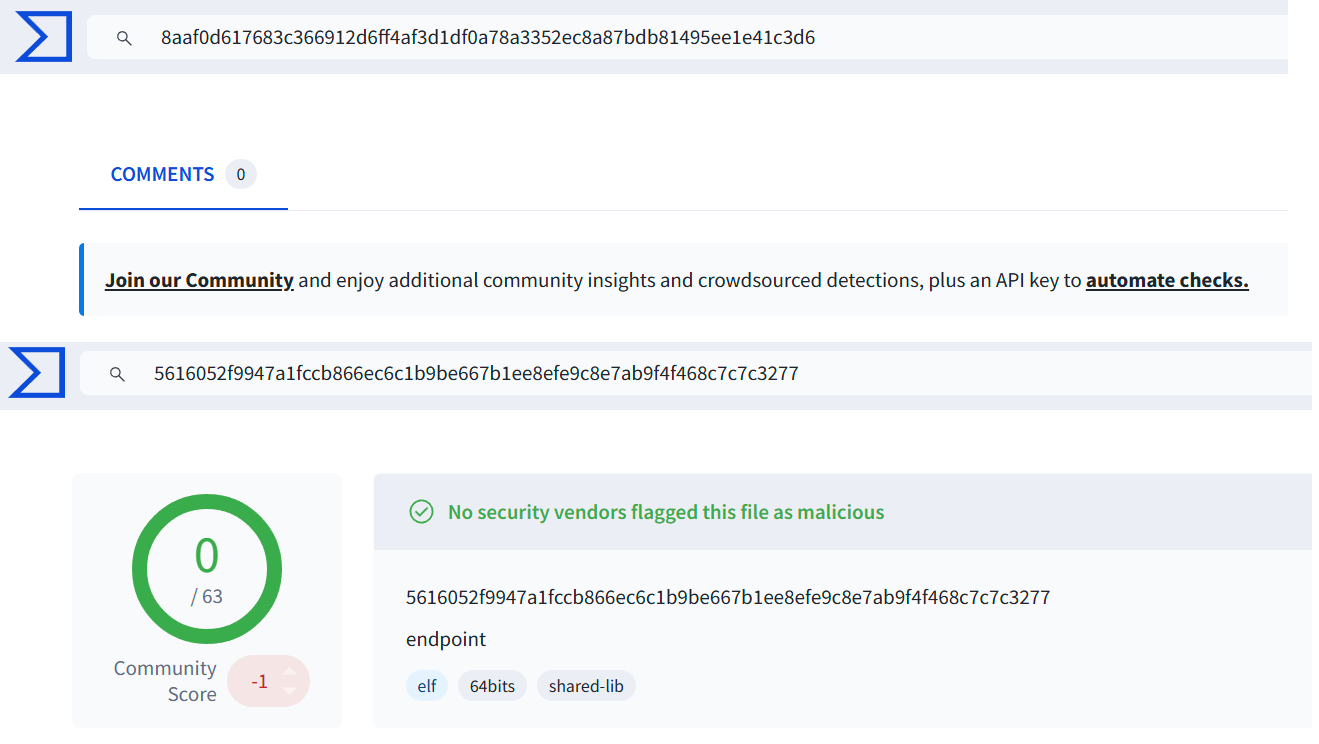Click the lower VirusTotal logo icon

click(x=37, y=373)
